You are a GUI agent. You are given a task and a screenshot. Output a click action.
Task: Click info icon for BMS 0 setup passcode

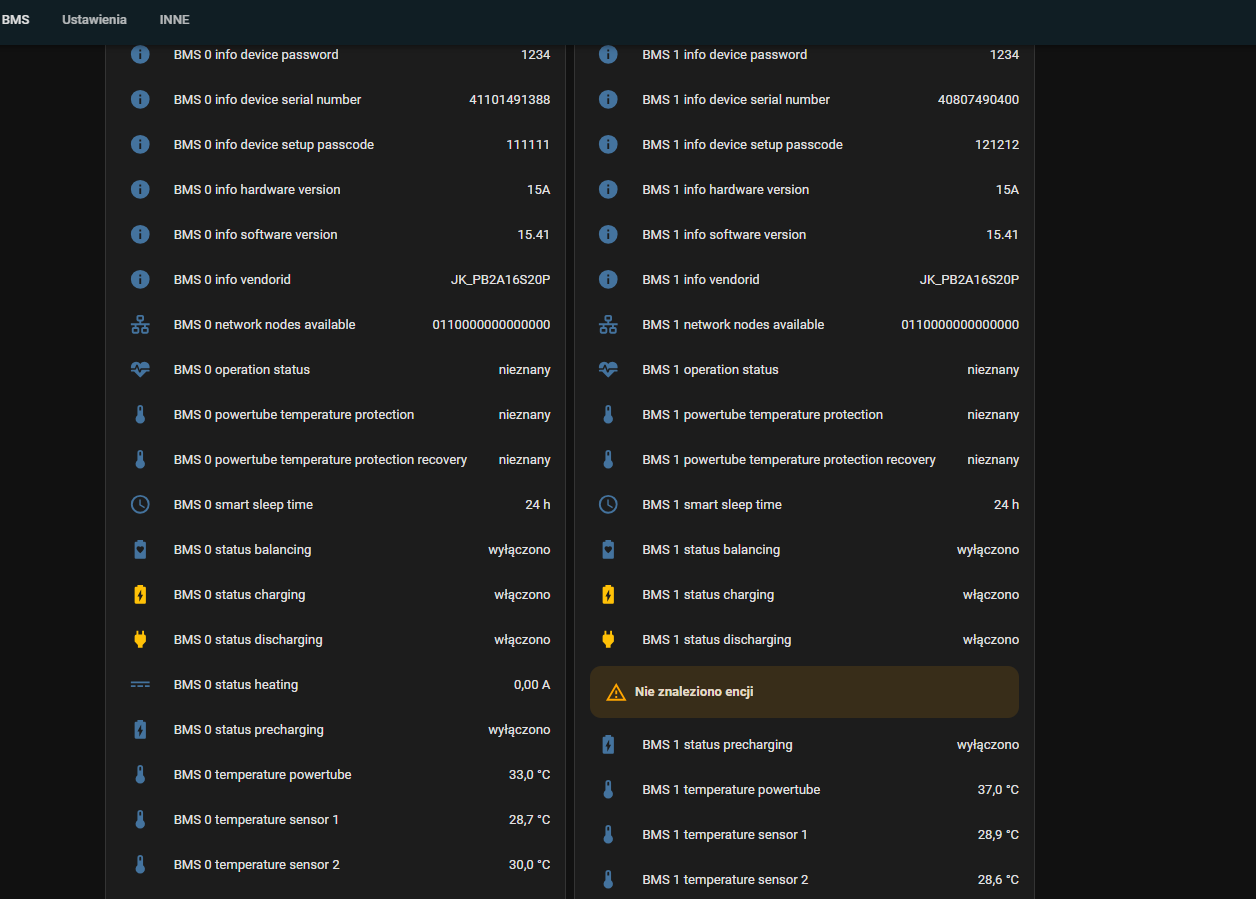(x=140, y=145)
